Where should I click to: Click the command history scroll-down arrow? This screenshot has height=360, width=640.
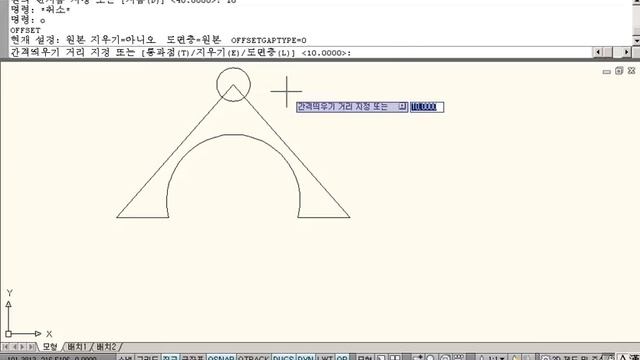click(636, 40)
